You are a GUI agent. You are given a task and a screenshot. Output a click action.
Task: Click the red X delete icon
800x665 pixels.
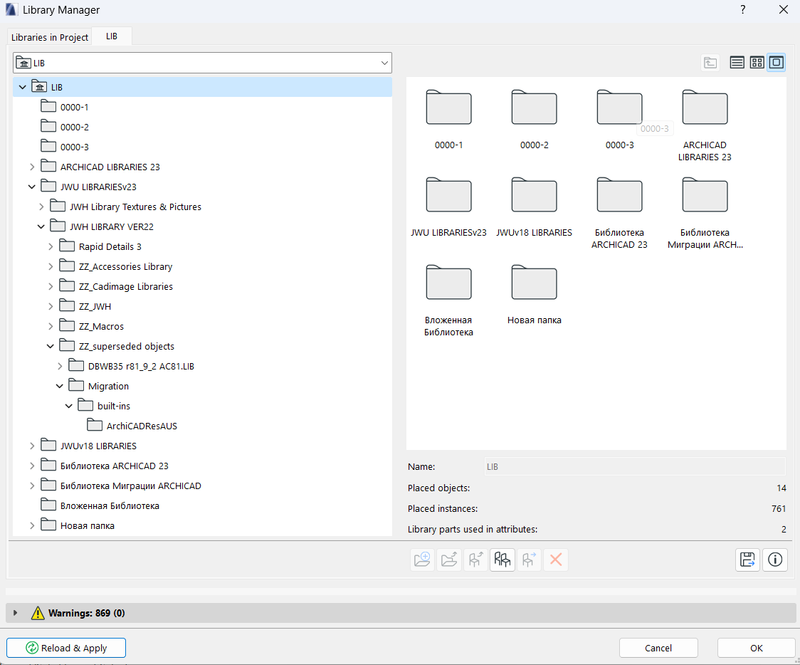tap(556, 560)
